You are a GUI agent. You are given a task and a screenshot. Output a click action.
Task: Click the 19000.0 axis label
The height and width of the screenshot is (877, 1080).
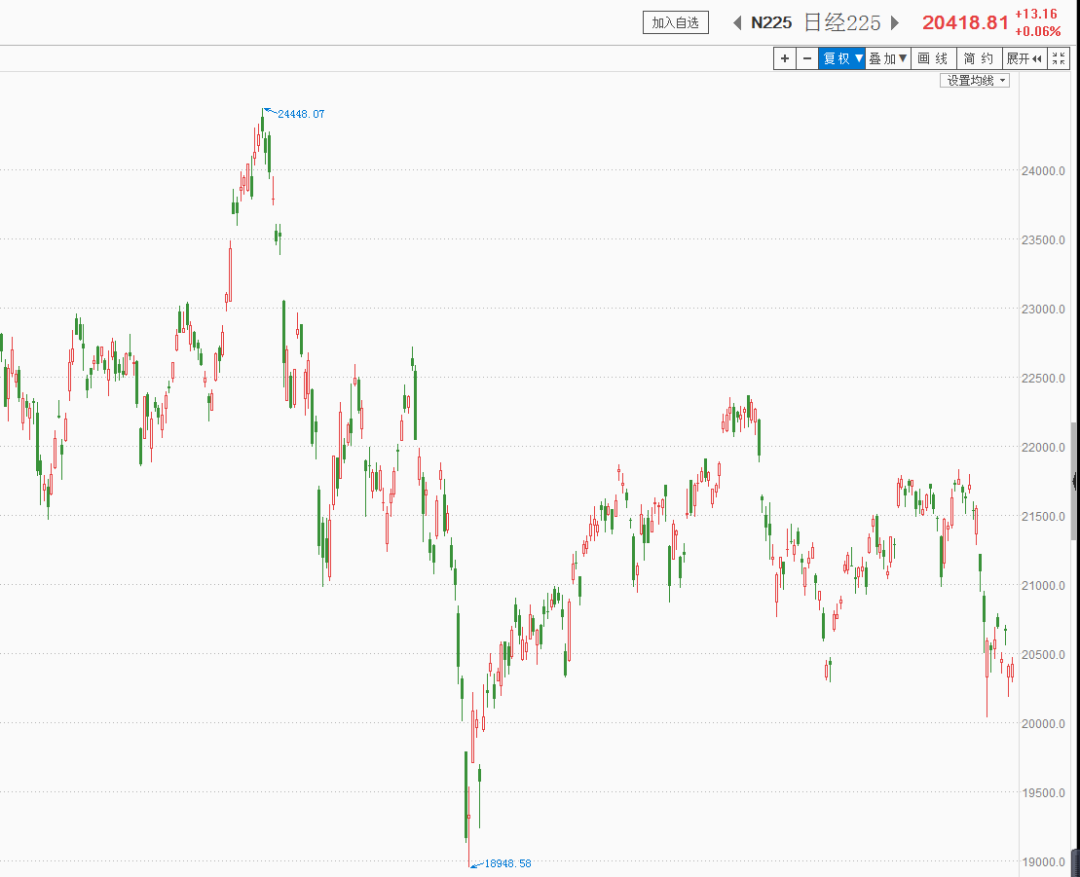tap(1043, 862)
